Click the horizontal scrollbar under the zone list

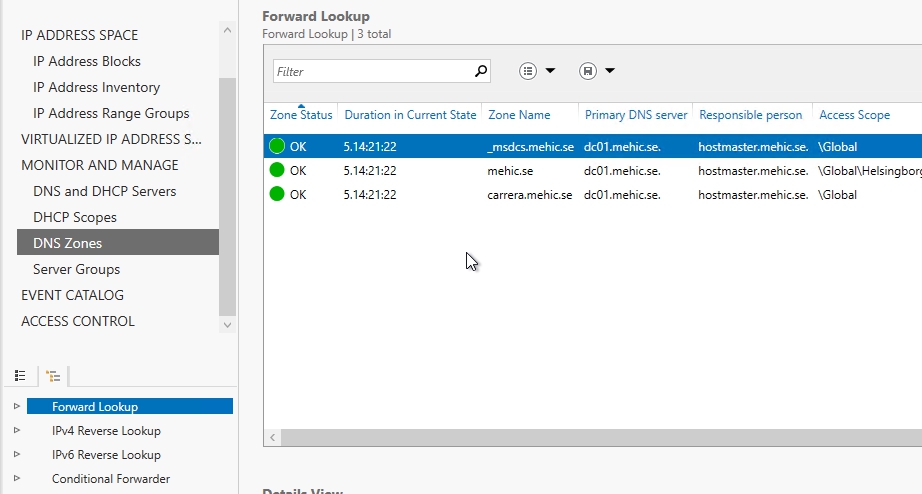click(590, 438)
